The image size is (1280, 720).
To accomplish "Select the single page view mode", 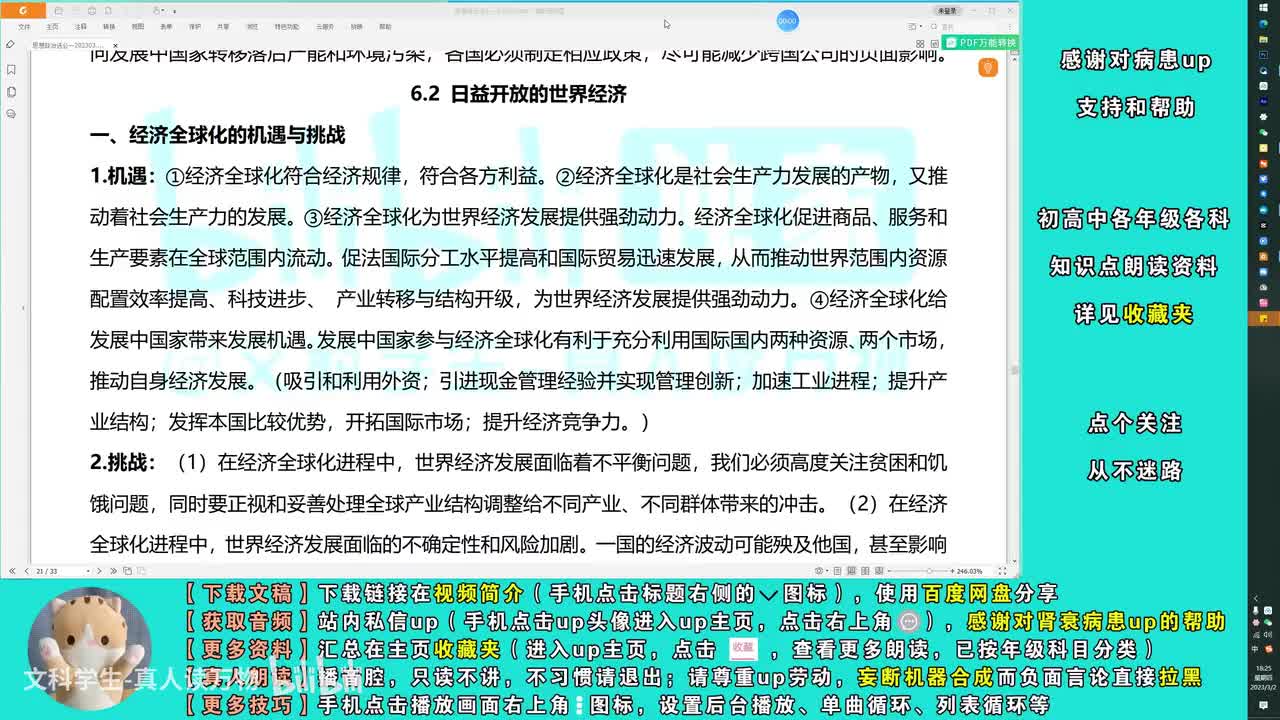I will point(837,571).
